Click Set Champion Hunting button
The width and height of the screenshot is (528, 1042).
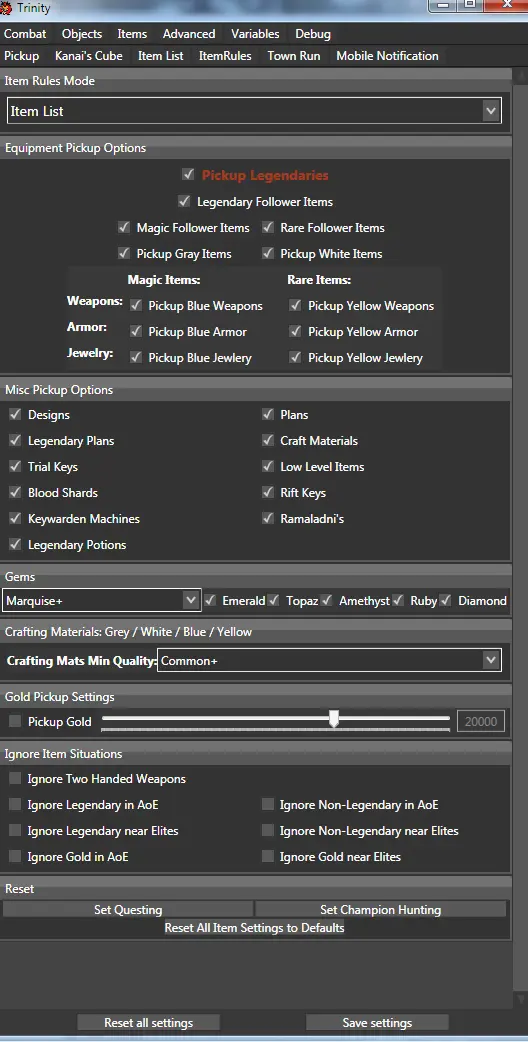click(381, 910)
